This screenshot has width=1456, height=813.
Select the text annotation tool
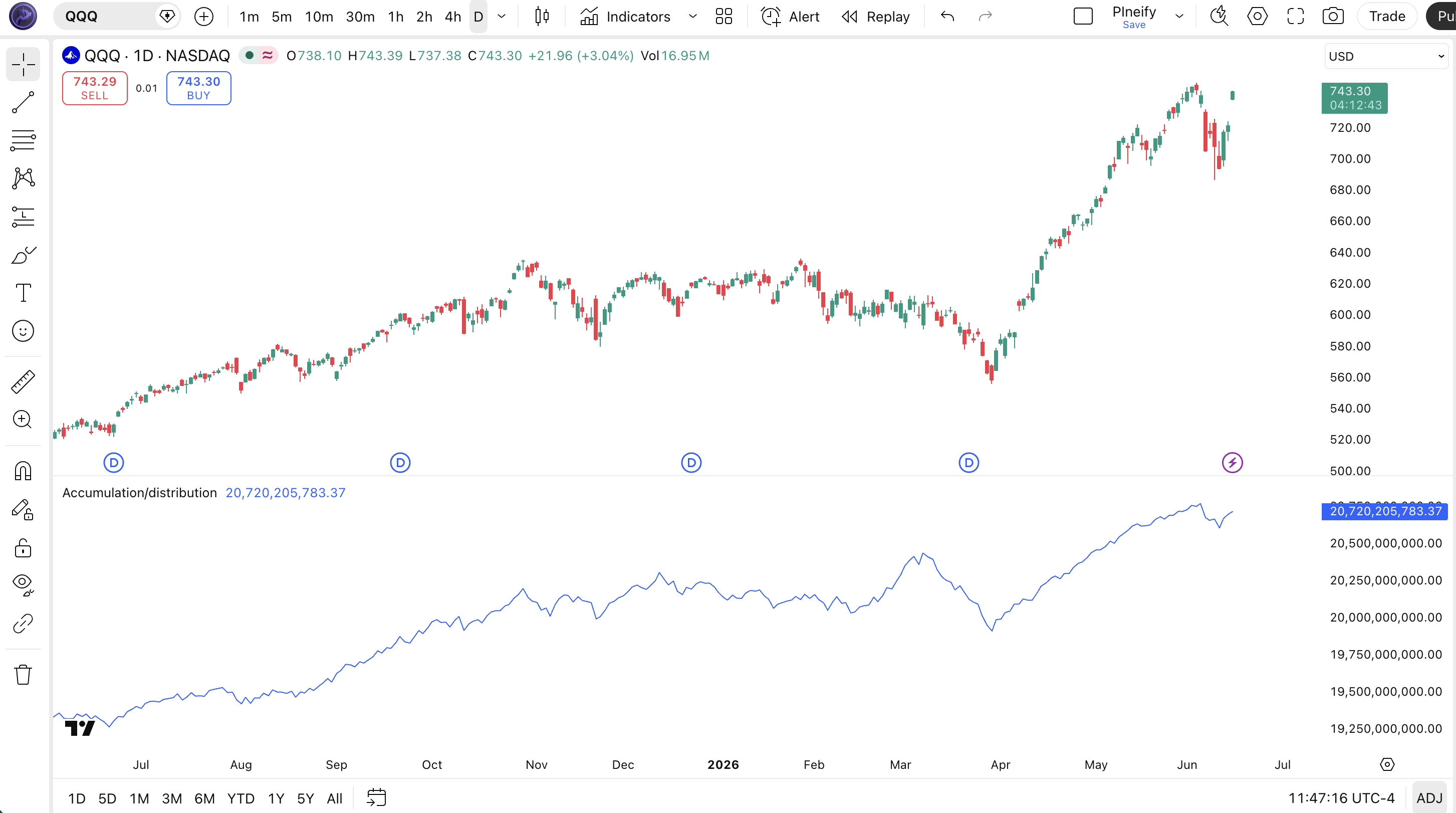pyautogui.click(x=23, y=293)
